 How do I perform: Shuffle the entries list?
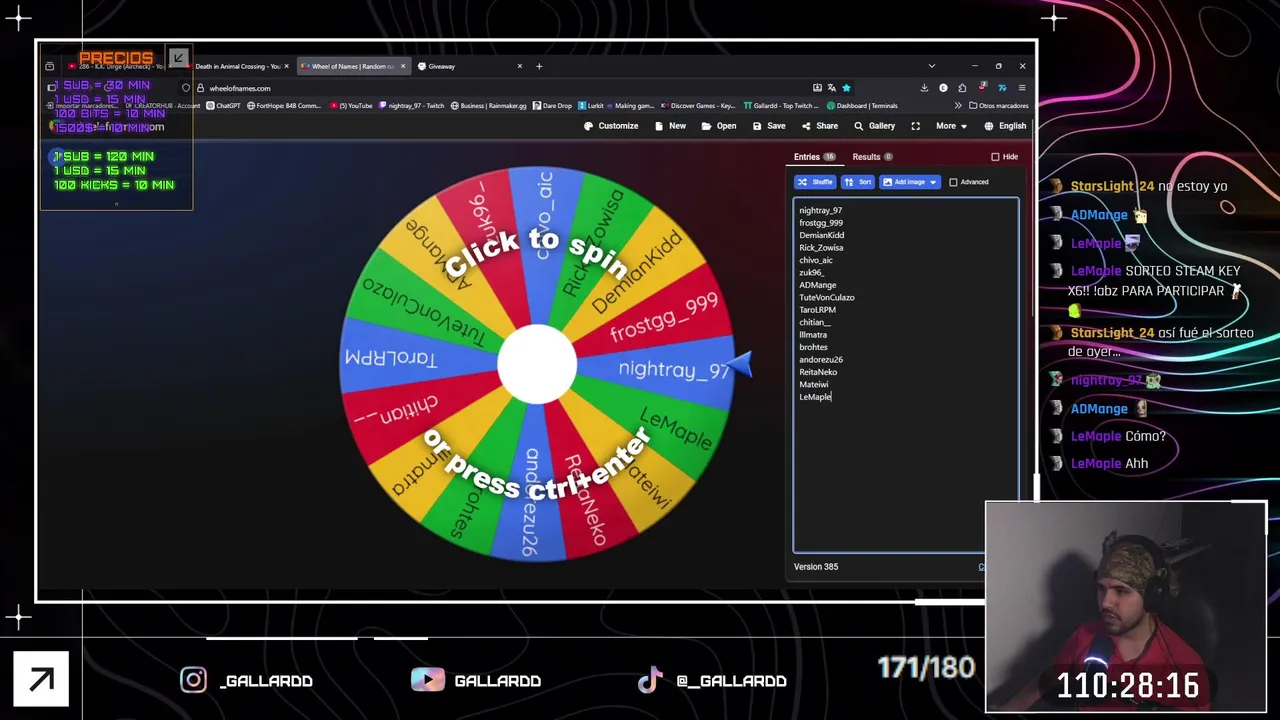[x=815, y=182]
